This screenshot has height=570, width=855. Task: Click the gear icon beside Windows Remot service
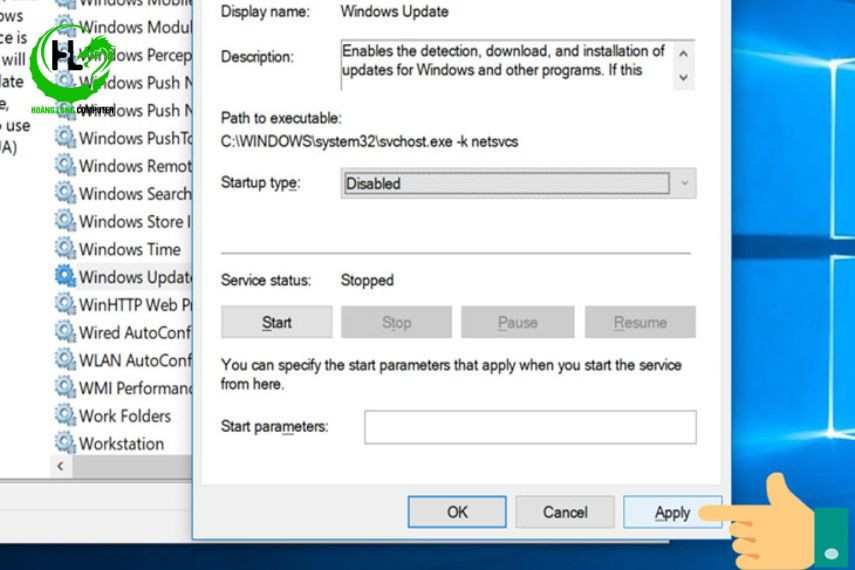click(65, 165)
